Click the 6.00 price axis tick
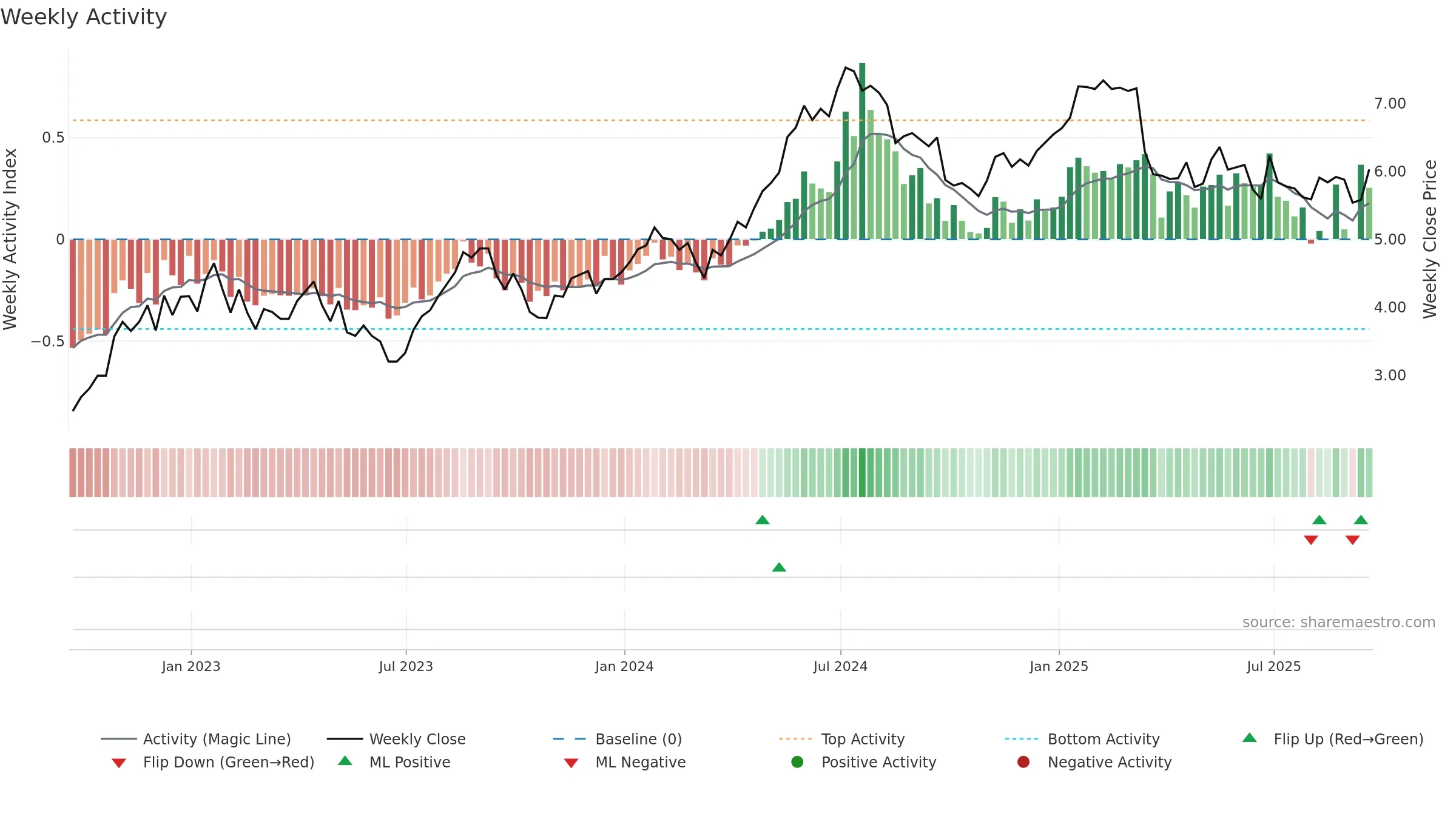This screenshot has width=1456, height=819. click(1390, 172)
